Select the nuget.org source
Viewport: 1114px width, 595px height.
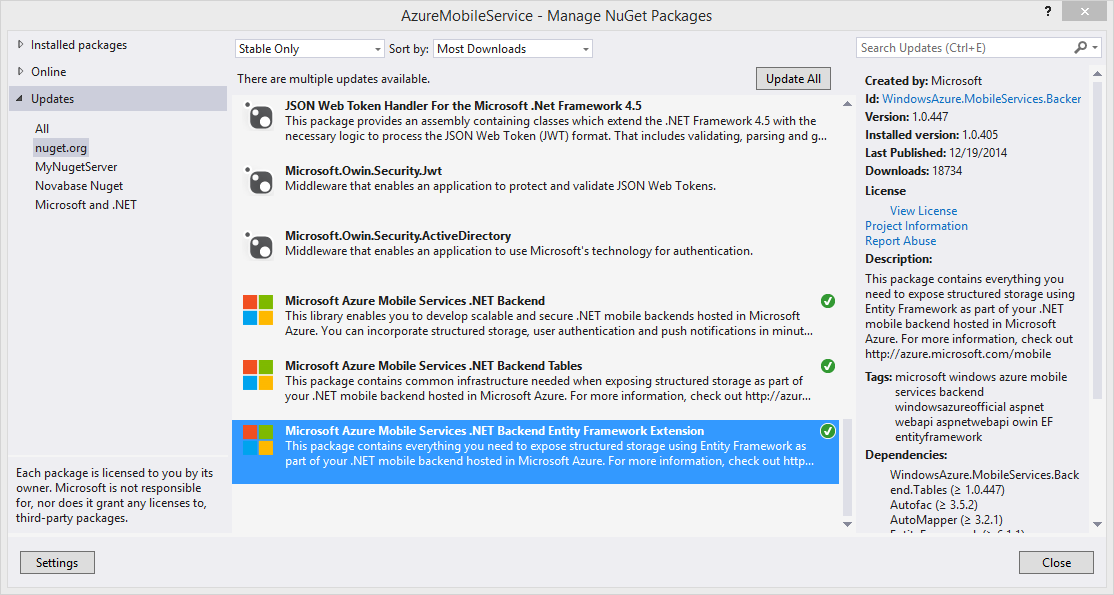[61, 148]
